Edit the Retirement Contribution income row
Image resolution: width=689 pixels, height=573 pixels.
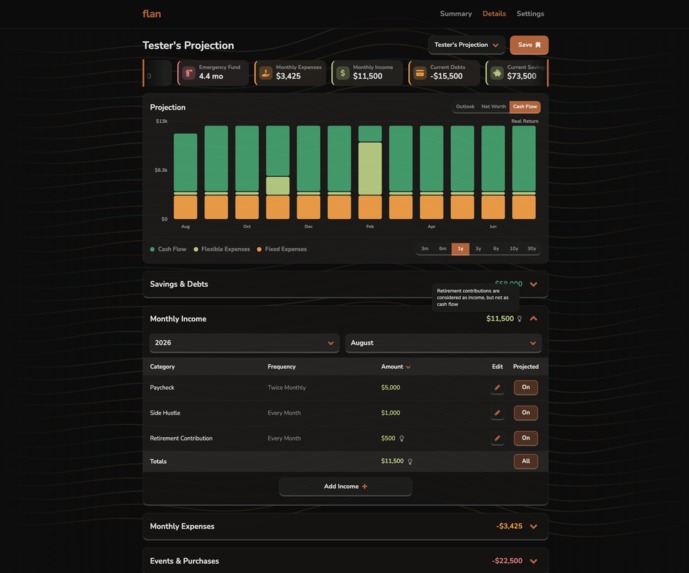(x=497, y=438)
